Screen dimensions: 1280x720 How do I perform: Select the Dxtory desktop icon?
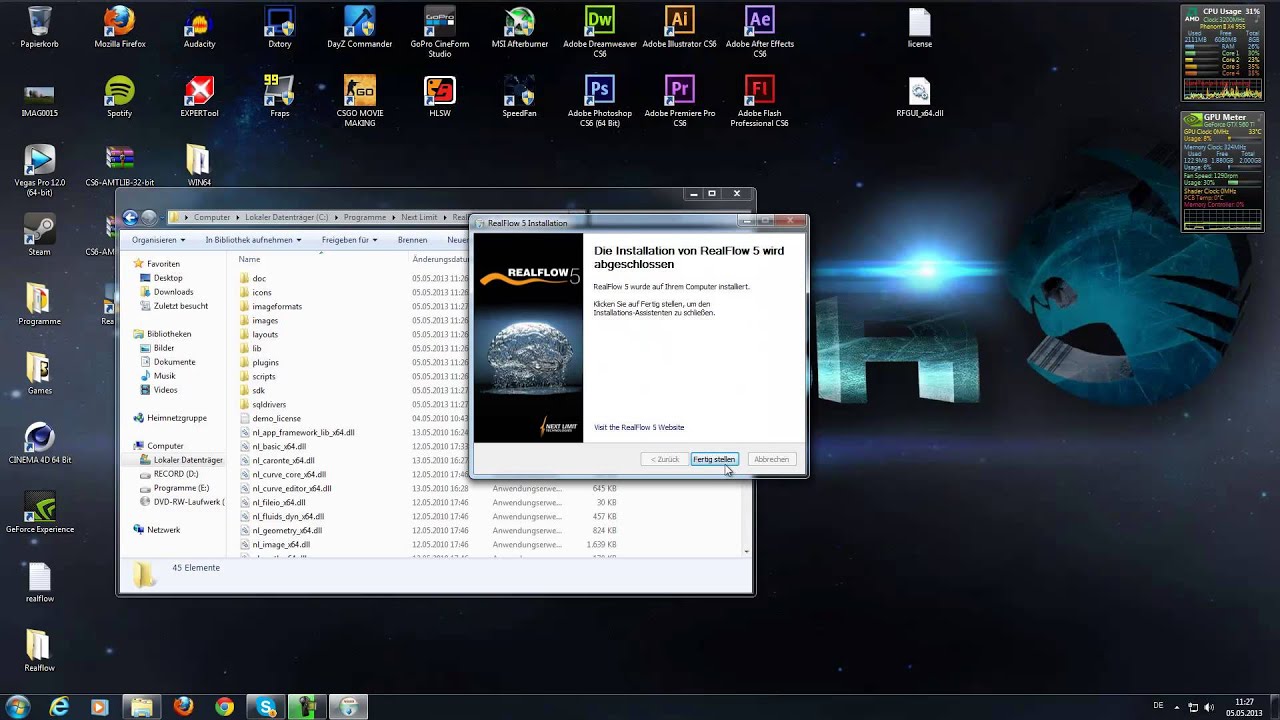[x=280, y=28]
